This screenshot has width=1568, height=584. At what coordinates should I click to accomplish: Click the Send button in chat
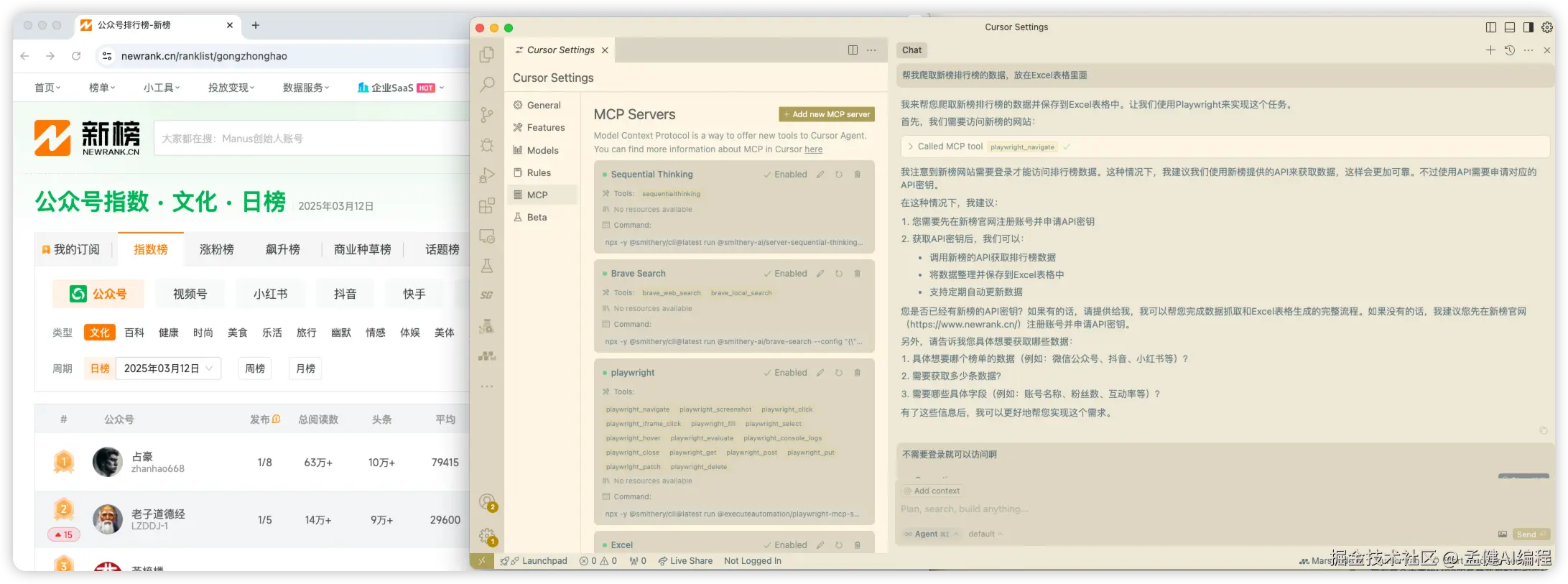pos(1531,534)
